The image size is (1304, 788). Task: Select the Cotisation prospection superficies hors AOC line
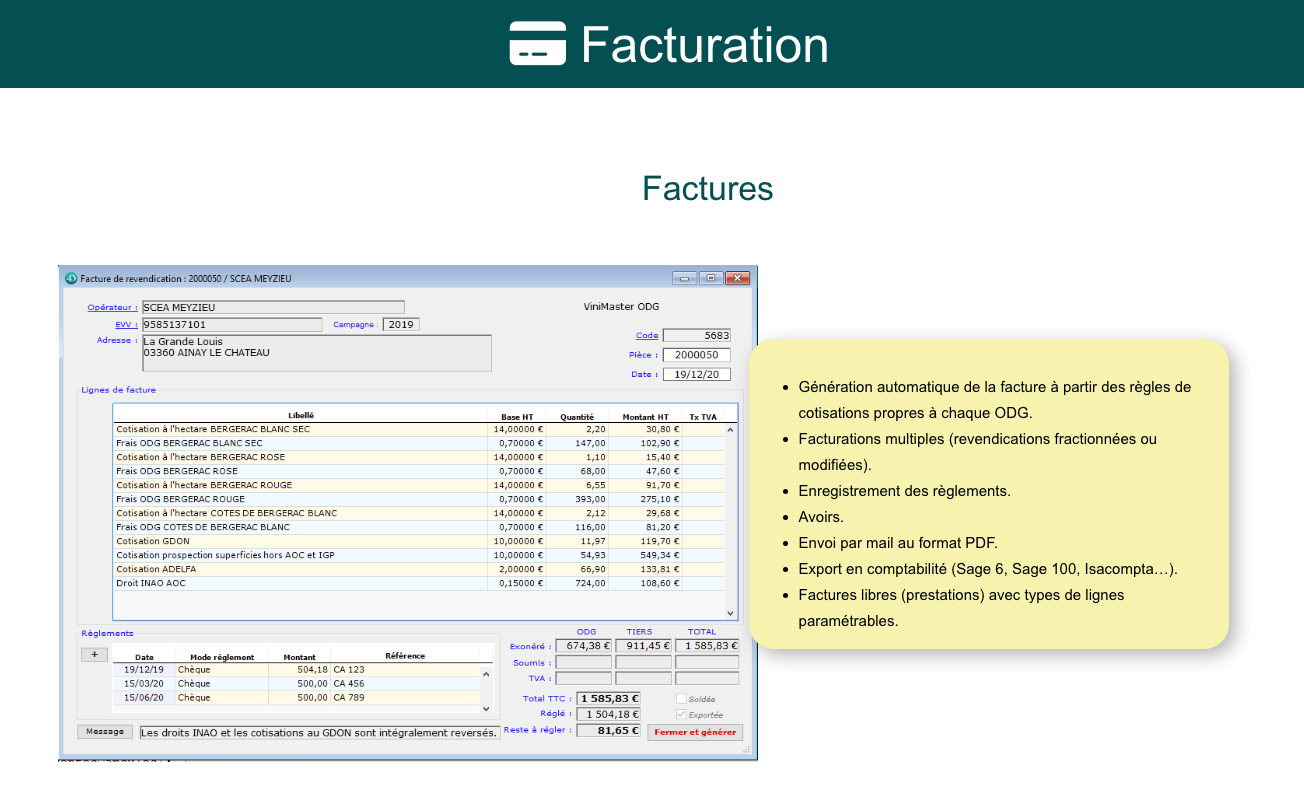click(x=419, y=555)
